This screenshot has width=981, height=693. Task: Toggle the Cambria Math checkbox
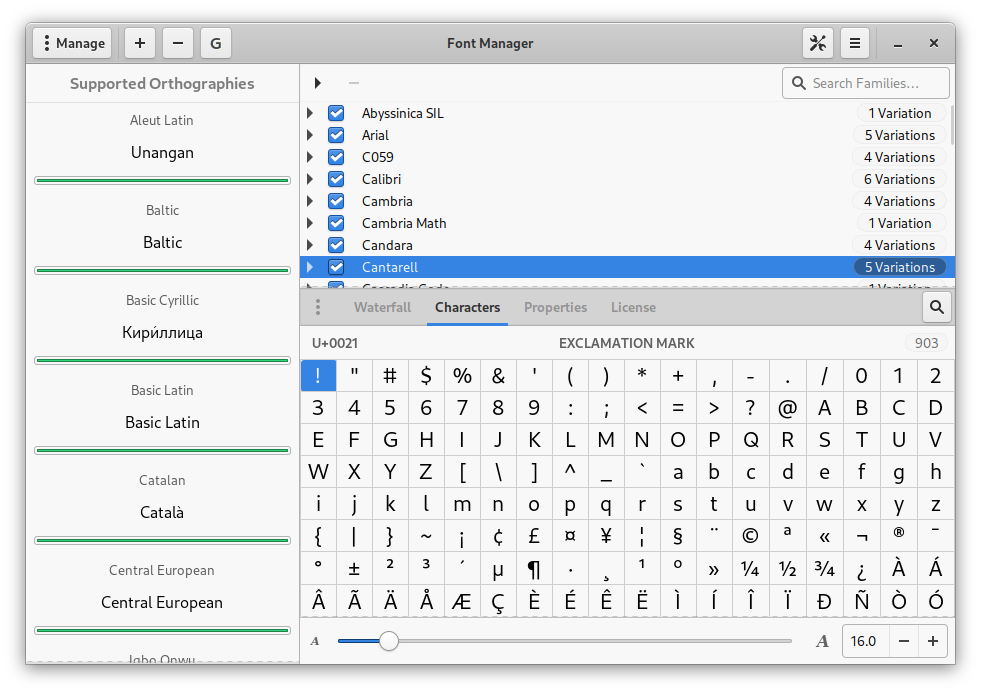[x=336, y=223]
